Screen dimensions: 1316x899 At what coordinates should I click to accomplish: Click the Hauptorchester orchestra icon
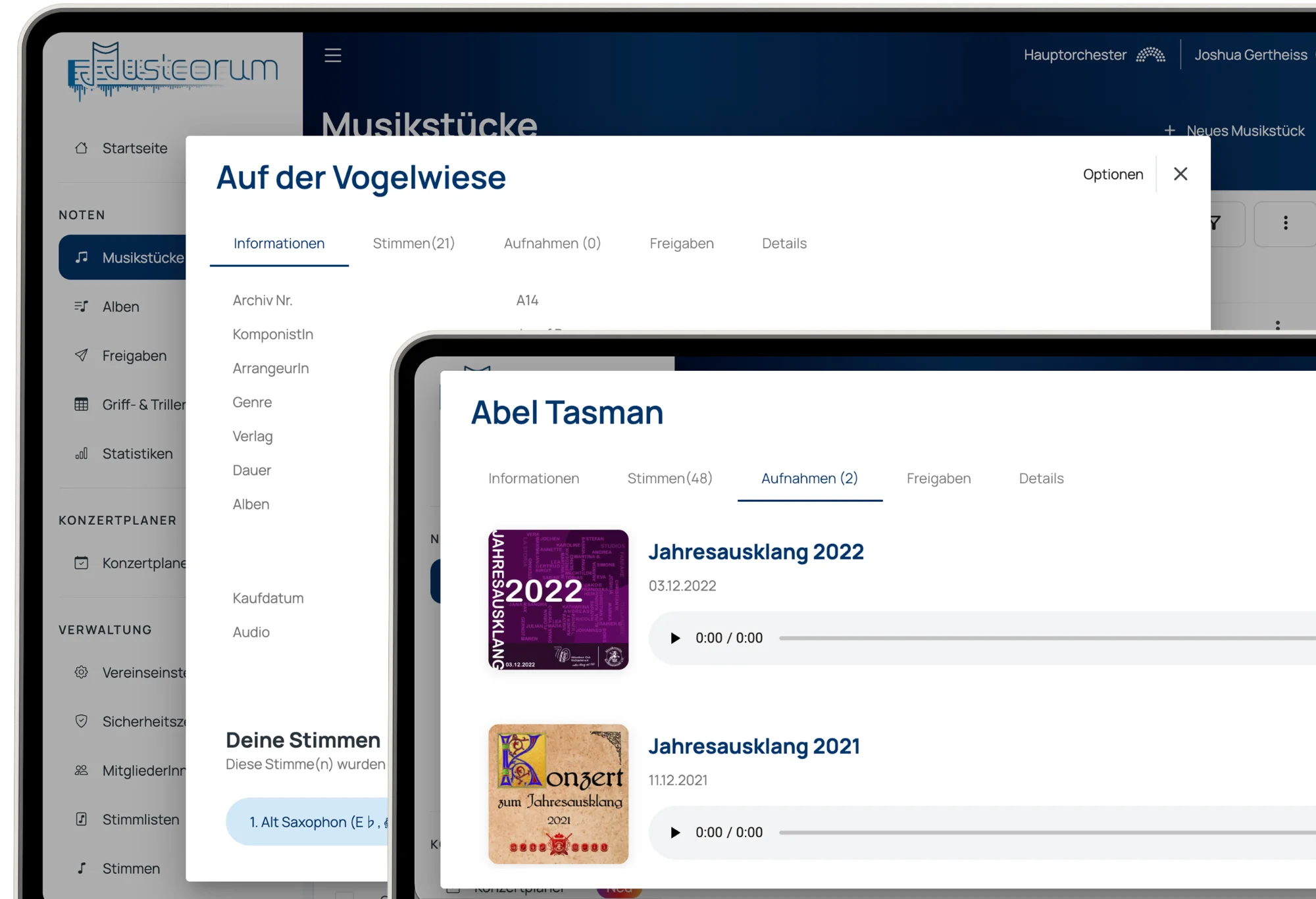click(x=1151, y=55)
